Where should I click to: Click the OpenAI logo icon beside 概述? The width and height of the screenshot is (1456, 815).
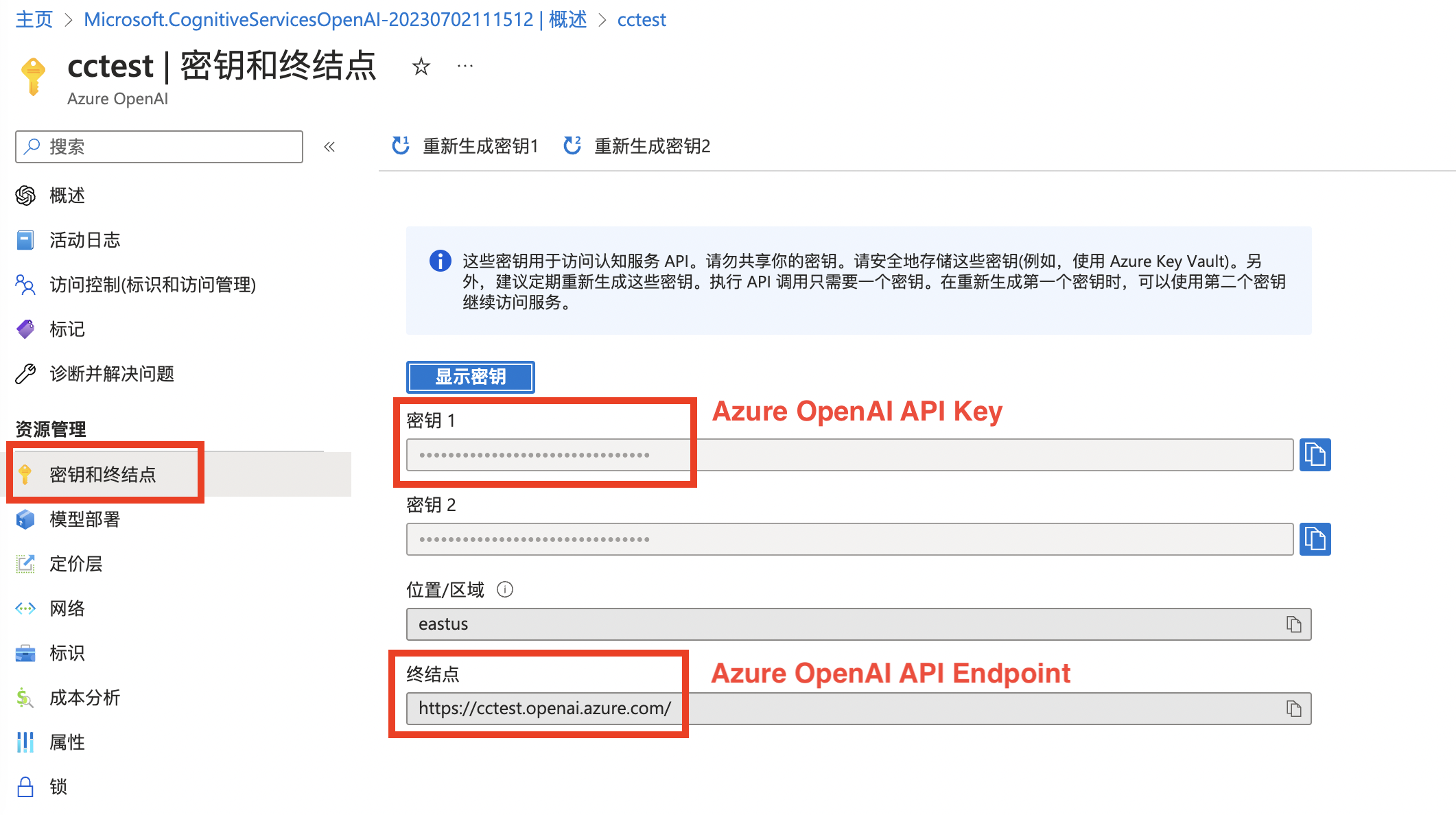pyautogui.click(x=25, y=196)
